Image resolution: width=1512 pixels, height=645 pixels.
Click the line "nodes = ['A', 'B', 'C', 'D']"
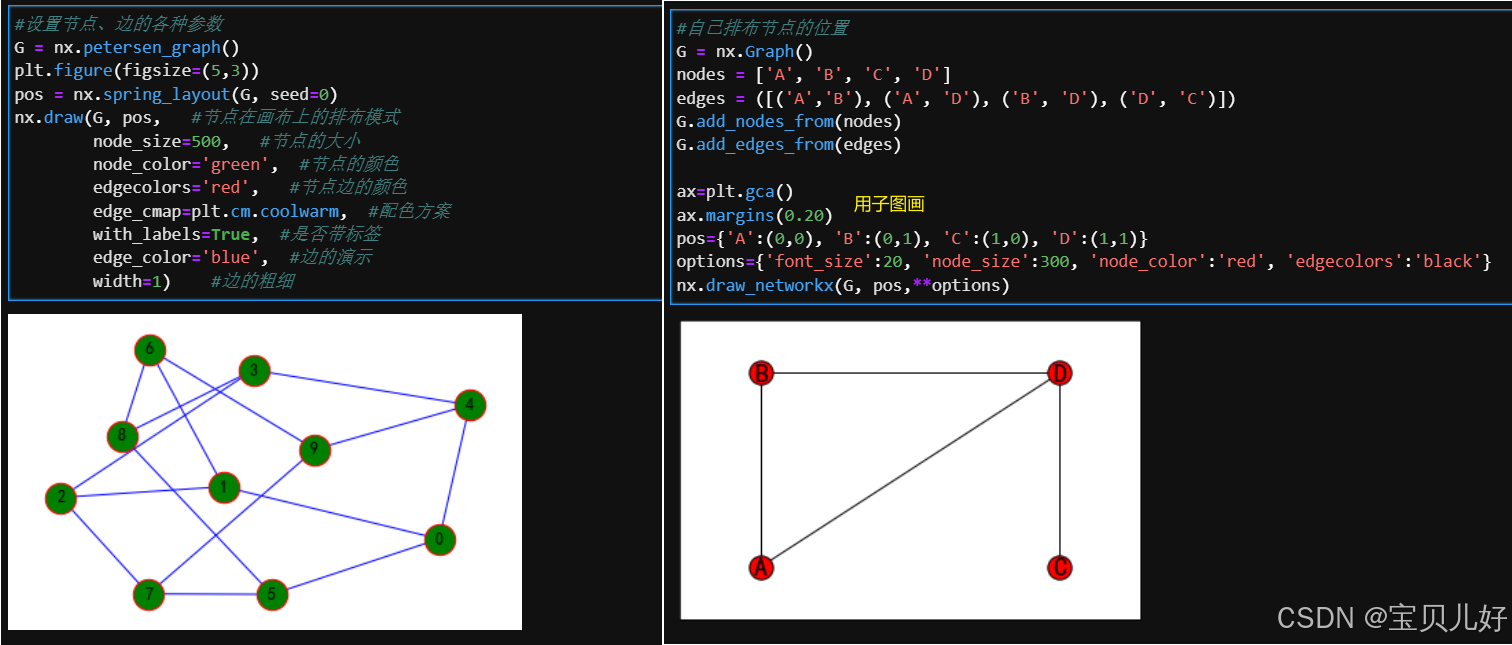(814, 75)
